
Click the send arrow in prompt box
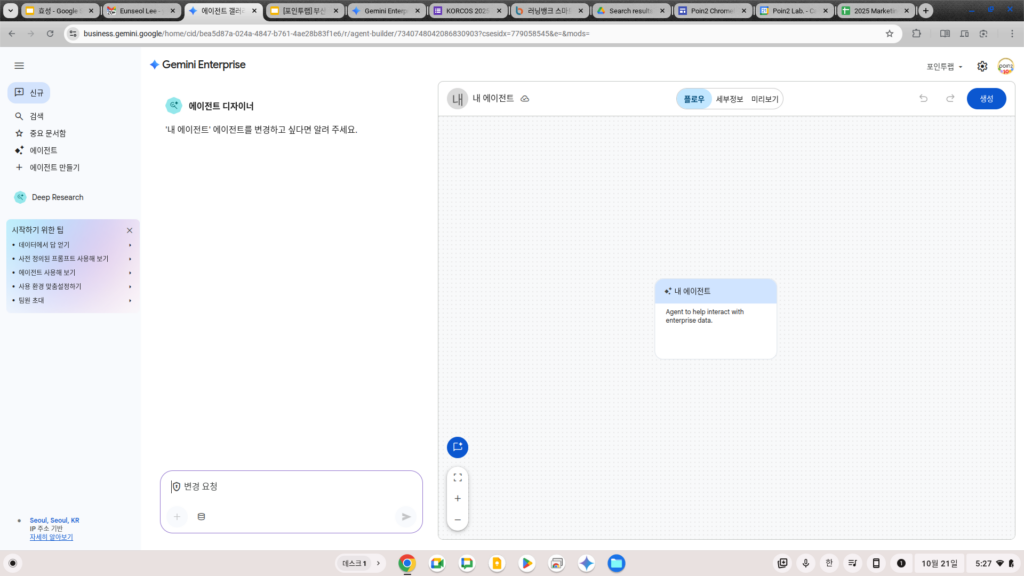[x=406, y=517]
